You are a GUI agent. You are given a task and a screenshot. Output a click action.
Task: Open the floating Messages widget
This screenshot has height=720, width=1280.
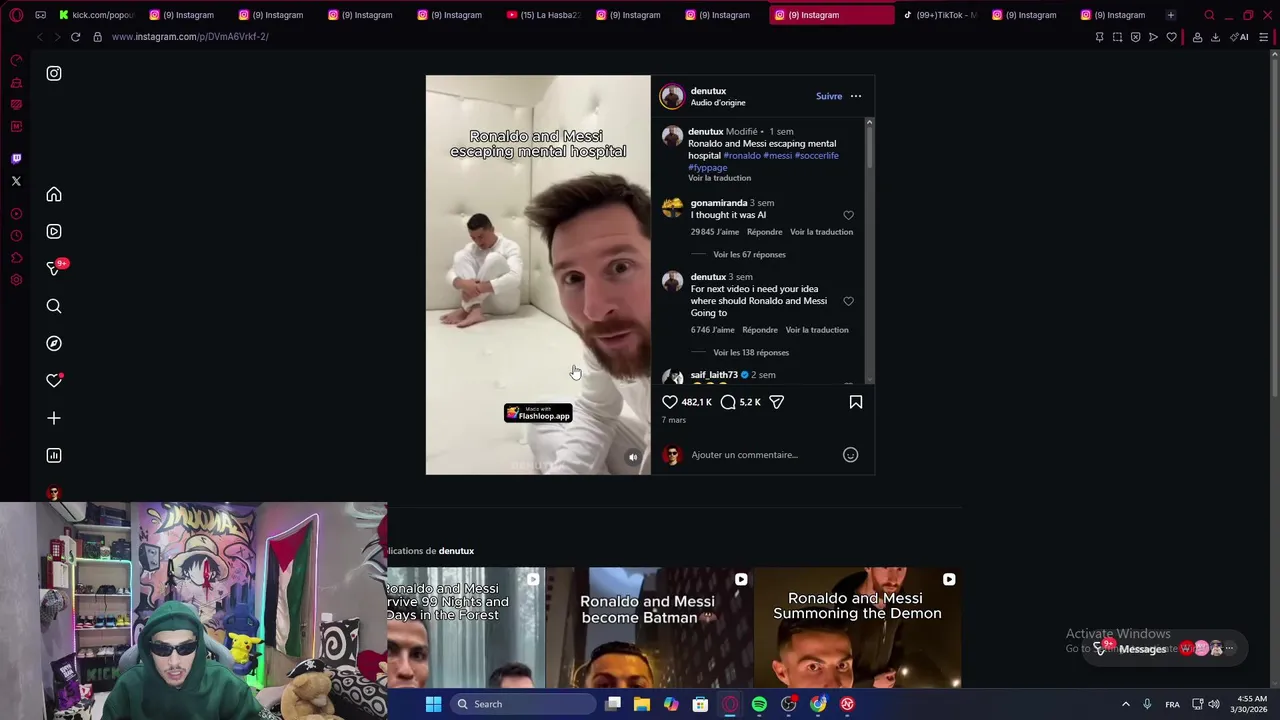(1165, 648)
